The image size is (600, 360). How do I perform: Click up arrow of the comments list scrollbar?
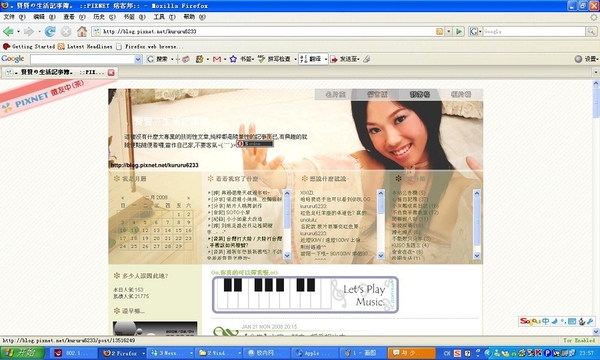coord(381,193)
